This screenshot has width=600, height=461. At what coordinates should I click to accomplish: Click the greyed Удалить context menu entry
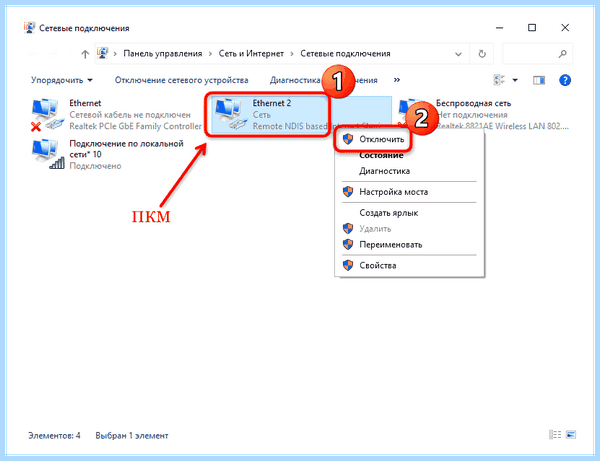pyautogui.click(x=409, y=229)
